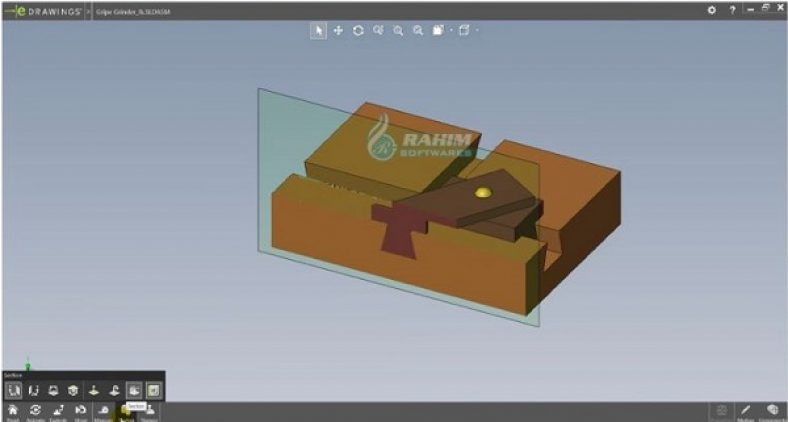The image size is (788, 422).
Task: Toggle the seventh Section panel button
Action: click(134, 390)
